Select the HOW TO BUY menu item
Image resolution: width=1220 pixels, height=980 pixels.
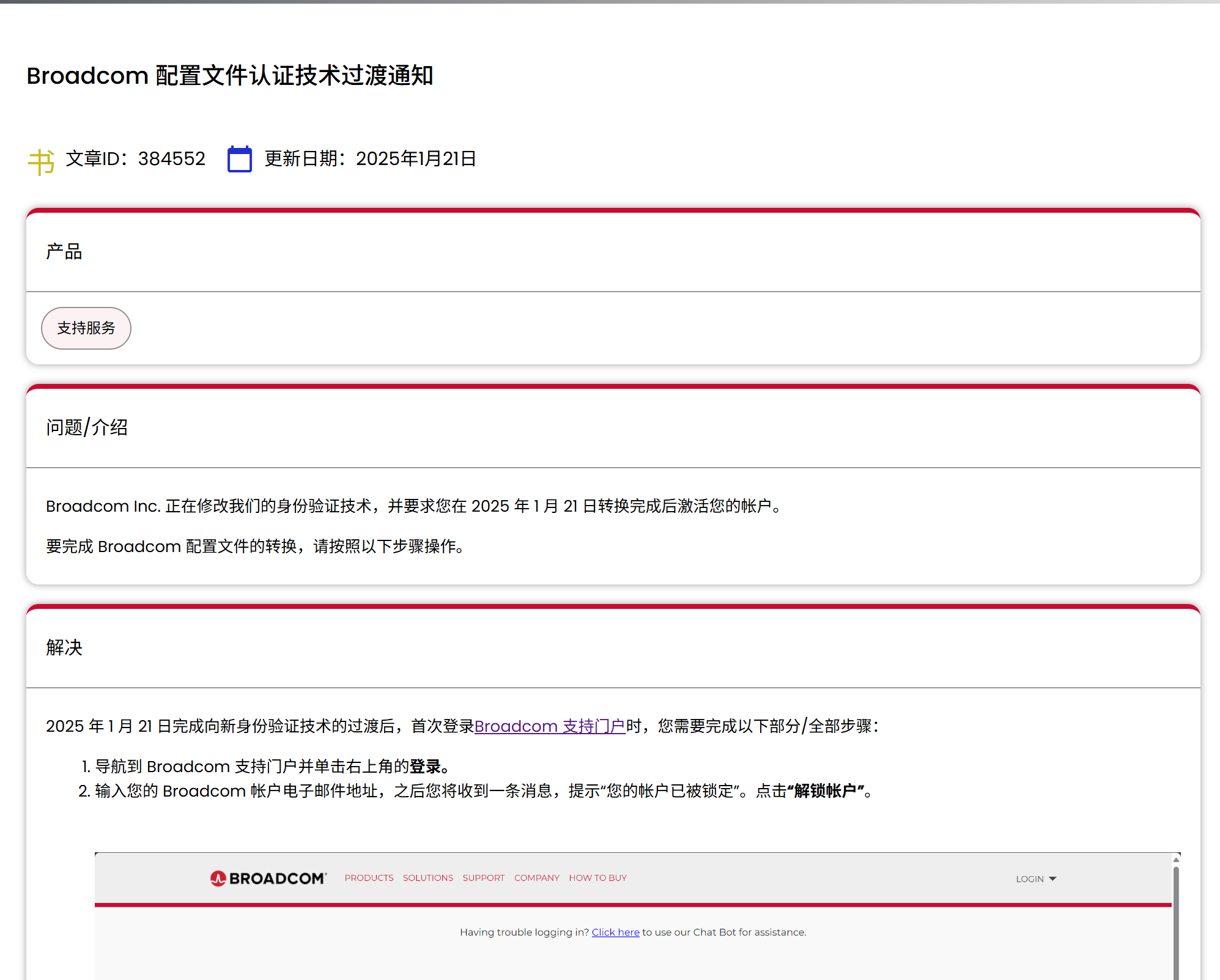pyautogui.click(x=597, y=878)
